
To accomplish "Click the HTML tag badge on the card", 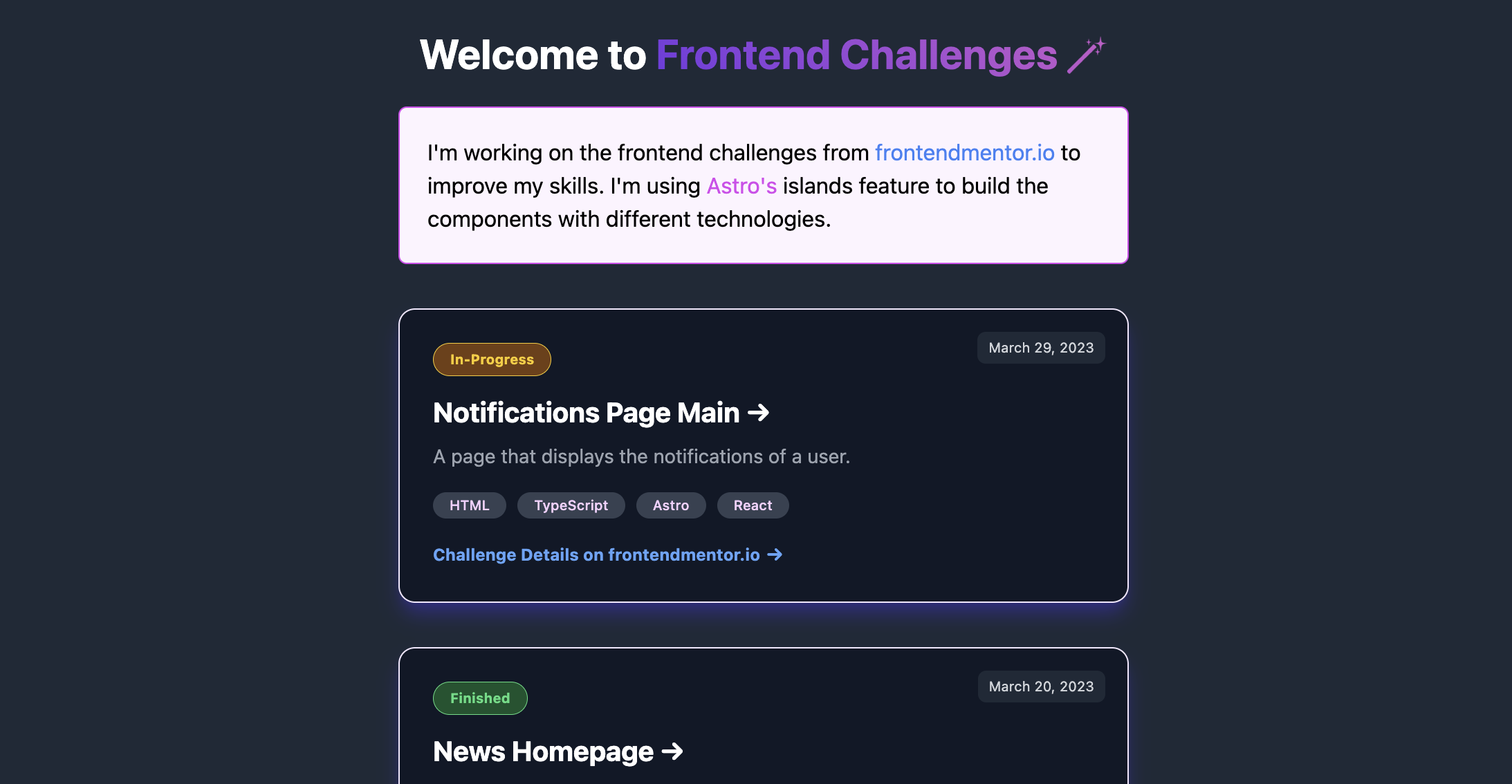I will point(470,505).
